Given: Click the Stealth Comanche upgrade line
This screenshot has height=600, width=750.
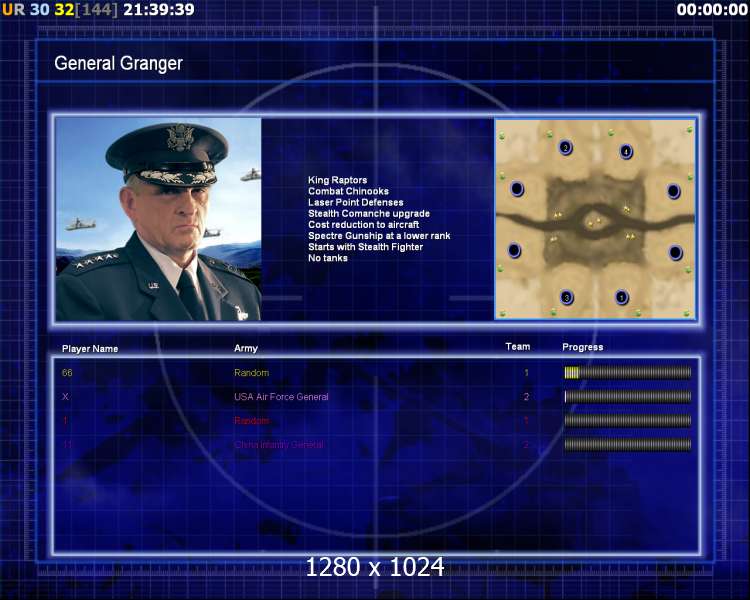Looking at the screenshot, I should pos(369,213).
